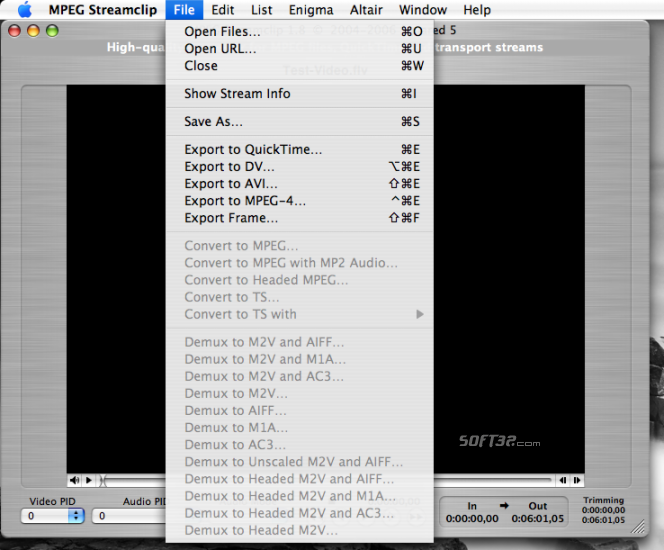Click the Video PID stepper arrows
The height and width of the screenshot is (550, 664).
76,516
